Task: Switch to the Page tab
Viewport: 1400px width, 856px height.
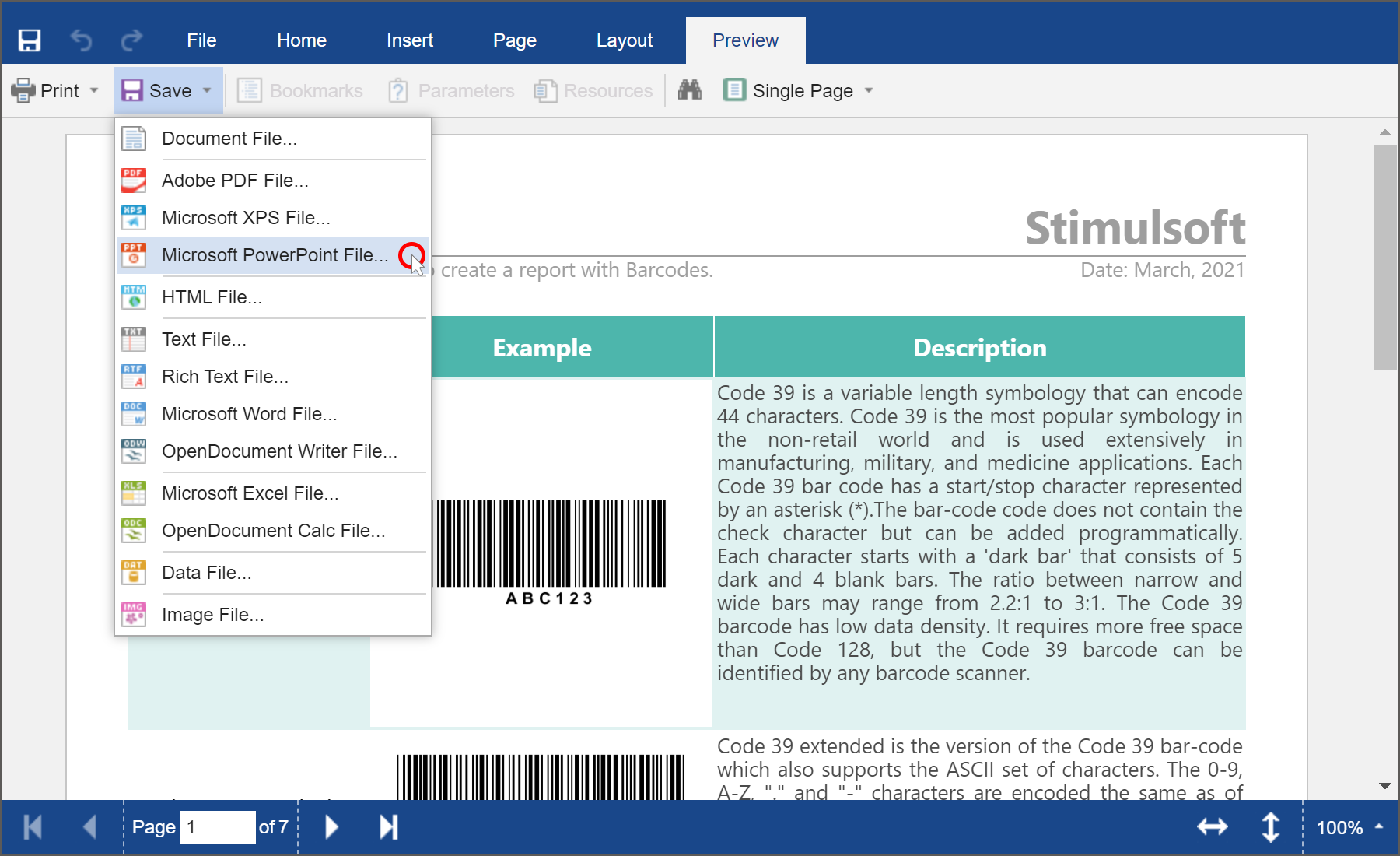Action: (515, 40)
